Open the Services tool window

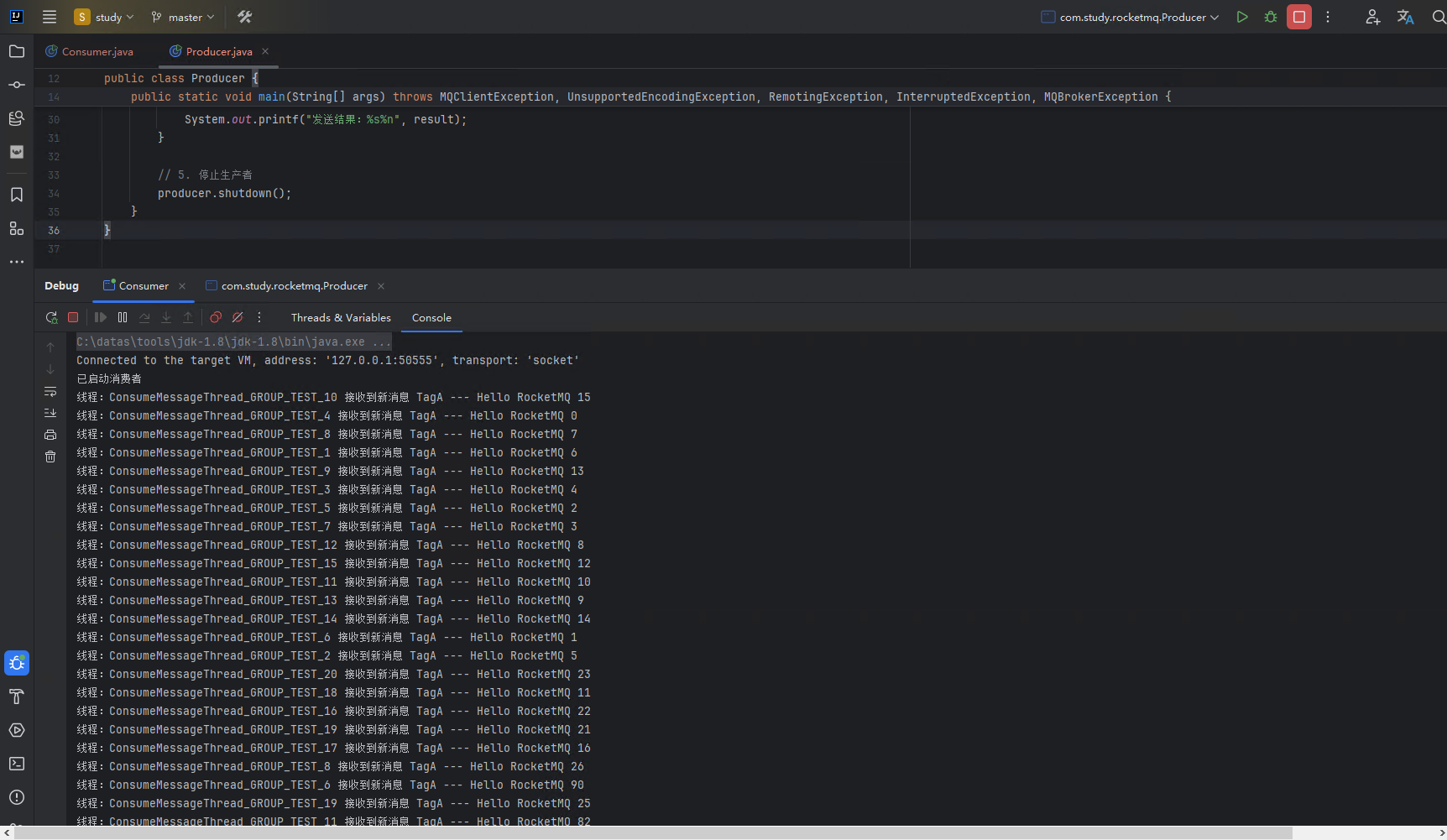click(x=17, y=730)
